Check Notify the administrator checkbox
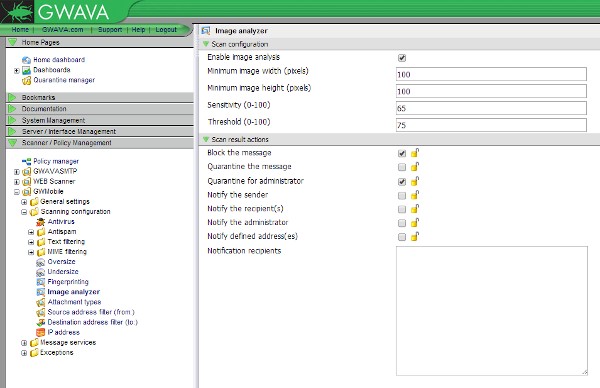This screenshot has width=600, height=388. (x=402, y=223)
